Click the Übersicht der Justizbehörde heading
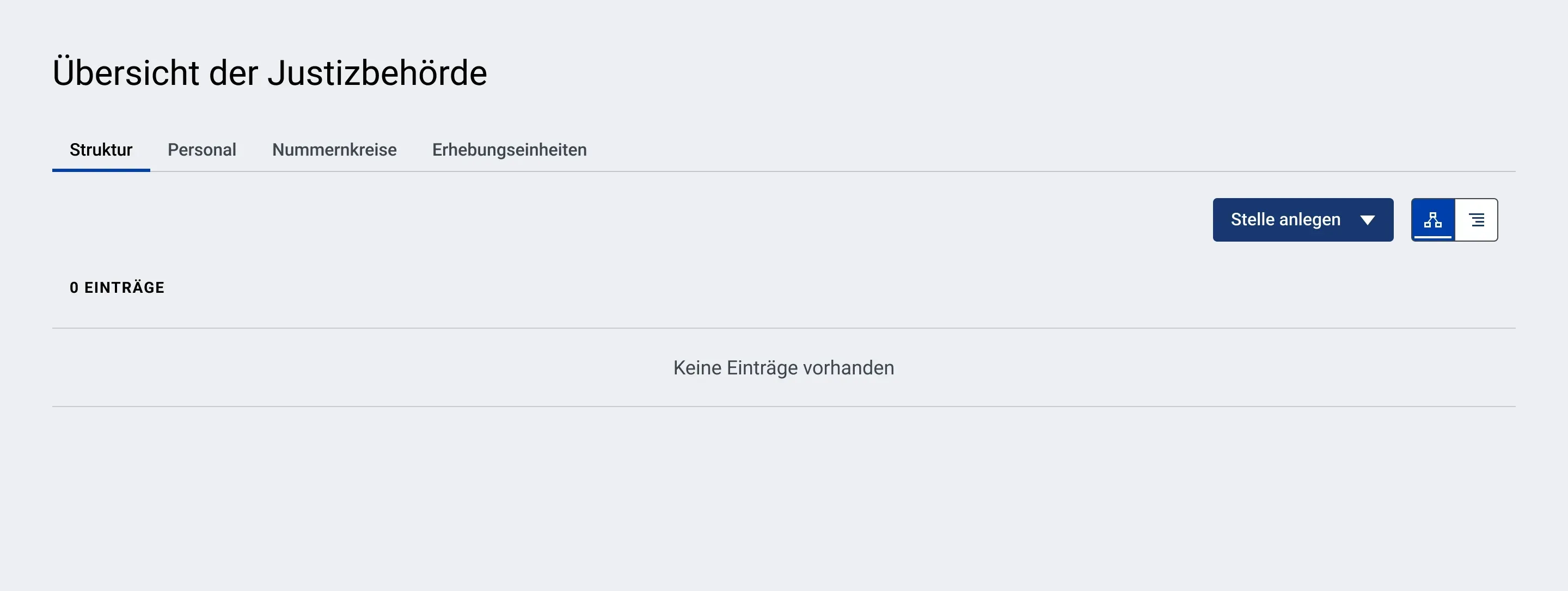1568x591 pixels. pos(269,72)
